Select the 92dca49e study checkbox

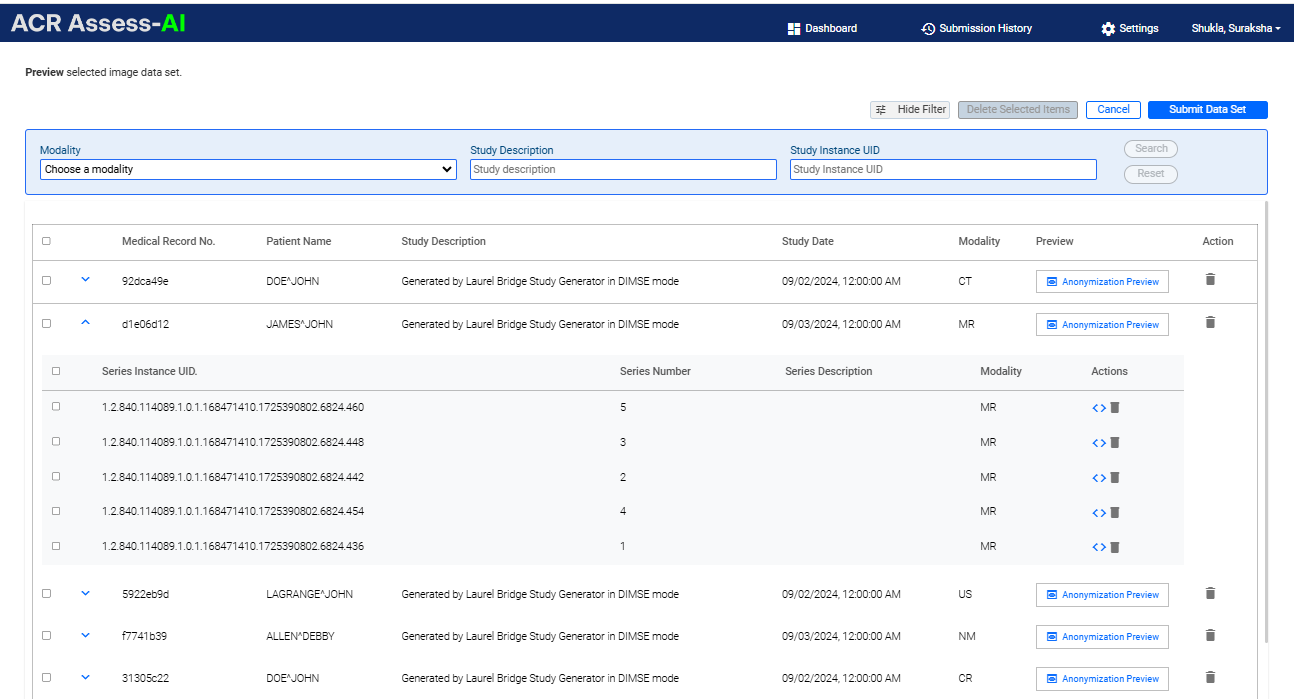(47, 281)
